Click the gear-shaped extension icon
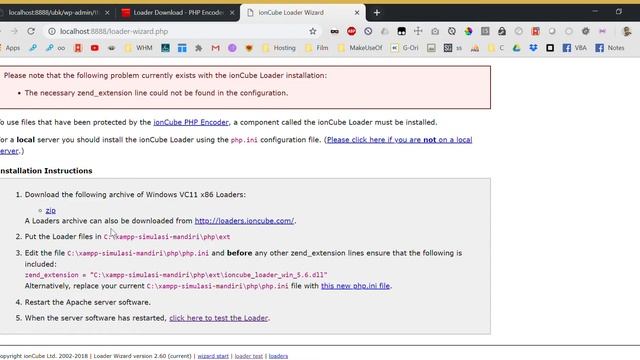Image resolution: width=640 pixels, height=360 pixels. [x=586, y=31]
